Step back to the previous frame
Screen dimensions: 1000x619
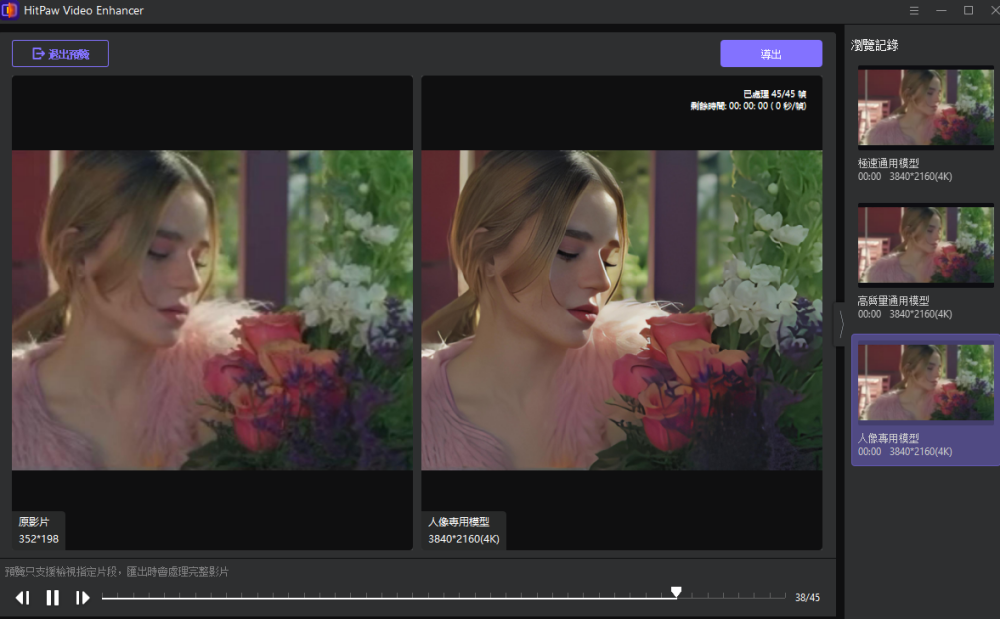(22, 598)
